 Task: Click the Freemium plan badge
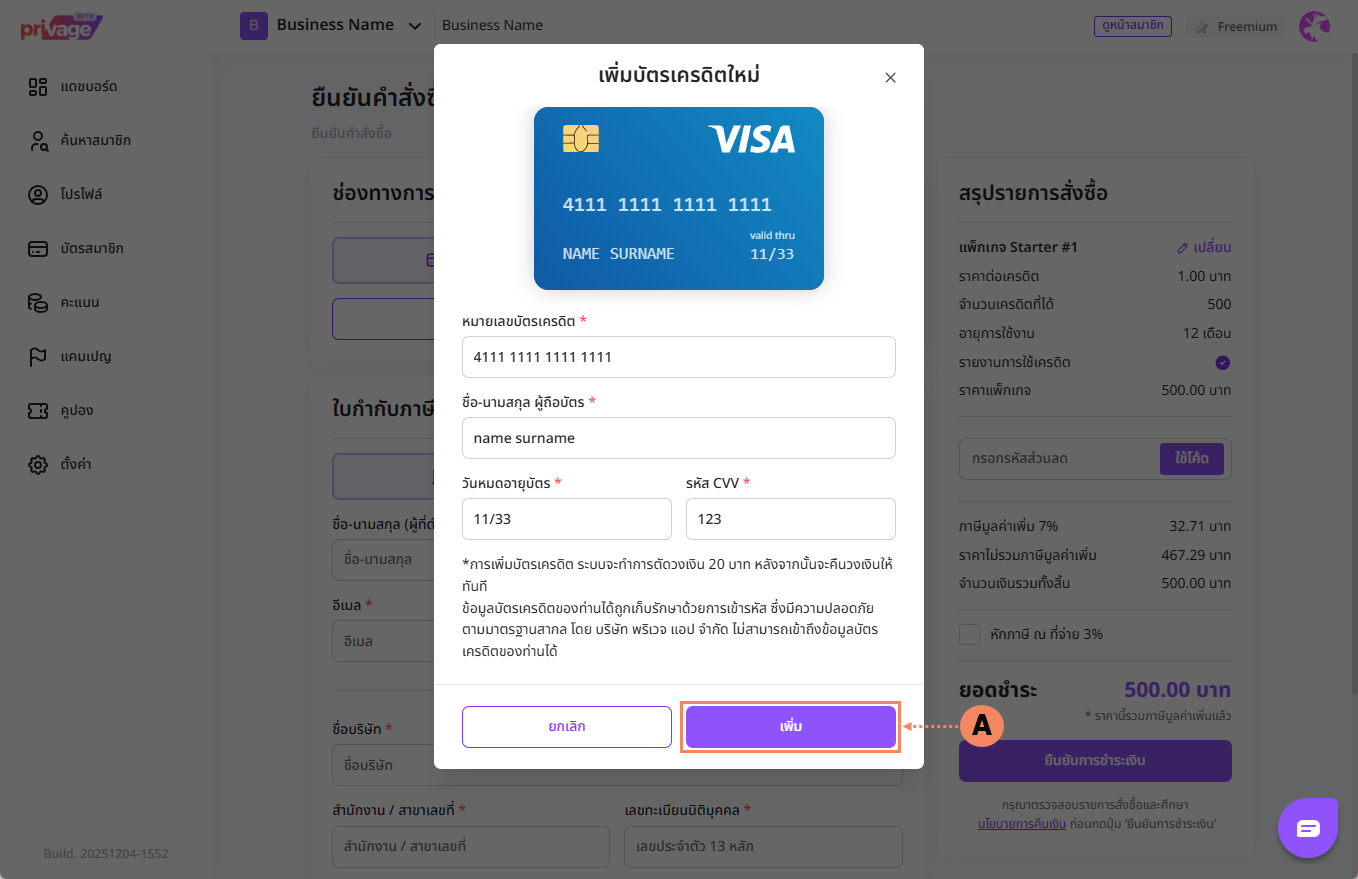(x=1236, y=27)
